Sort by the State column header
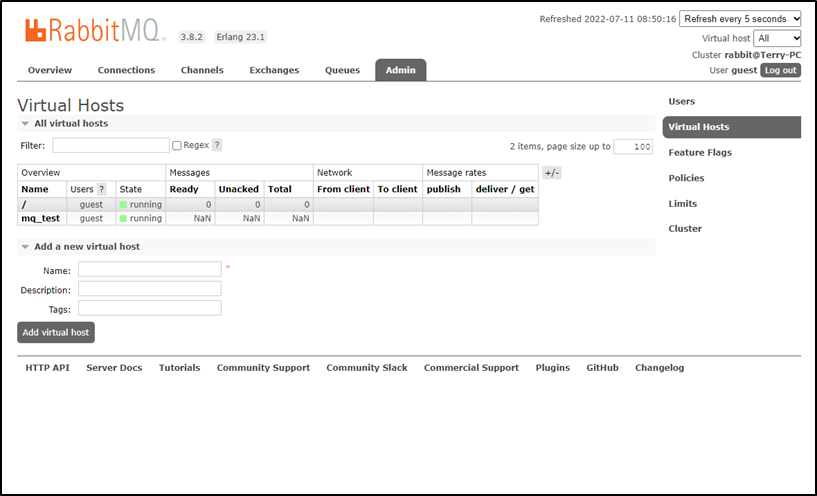The image size is (817, 496). (130, 189)
